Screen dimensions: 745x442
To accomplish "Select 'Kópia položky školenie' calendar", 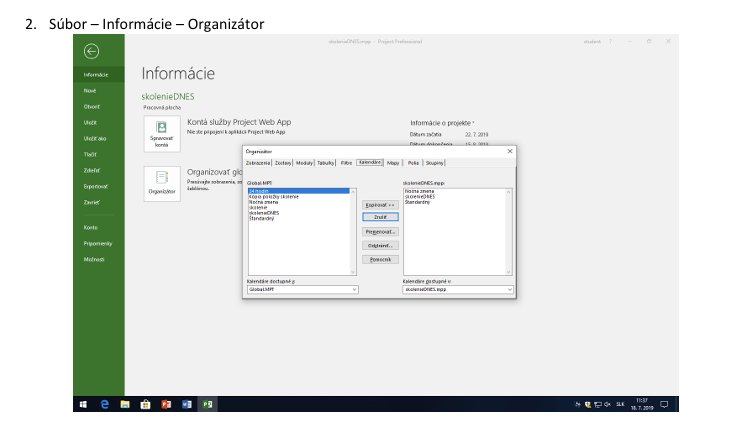I will [274, 197].
